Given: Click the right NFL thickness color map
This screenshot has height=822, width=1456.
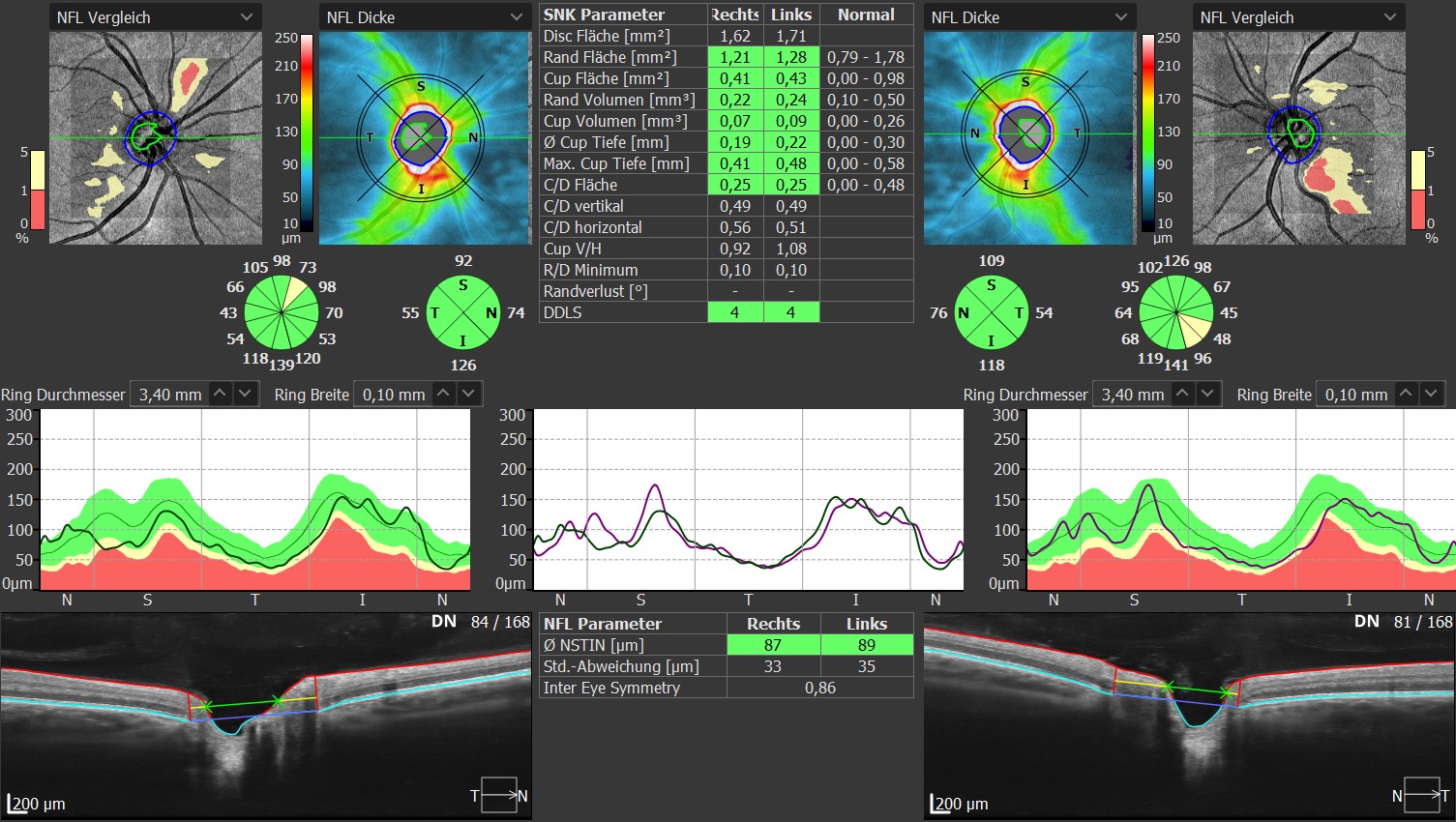Looking at the screenshot, I should pos(1029,137).
